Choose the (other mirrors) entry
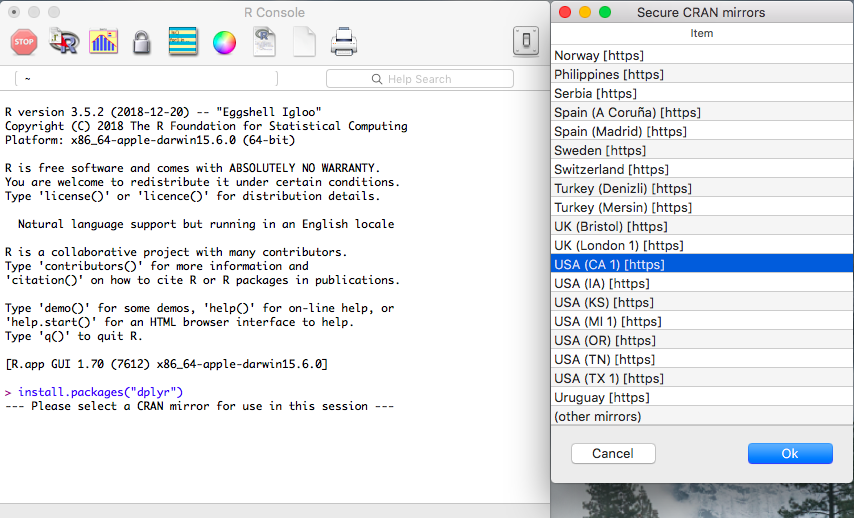 (702, 417)
